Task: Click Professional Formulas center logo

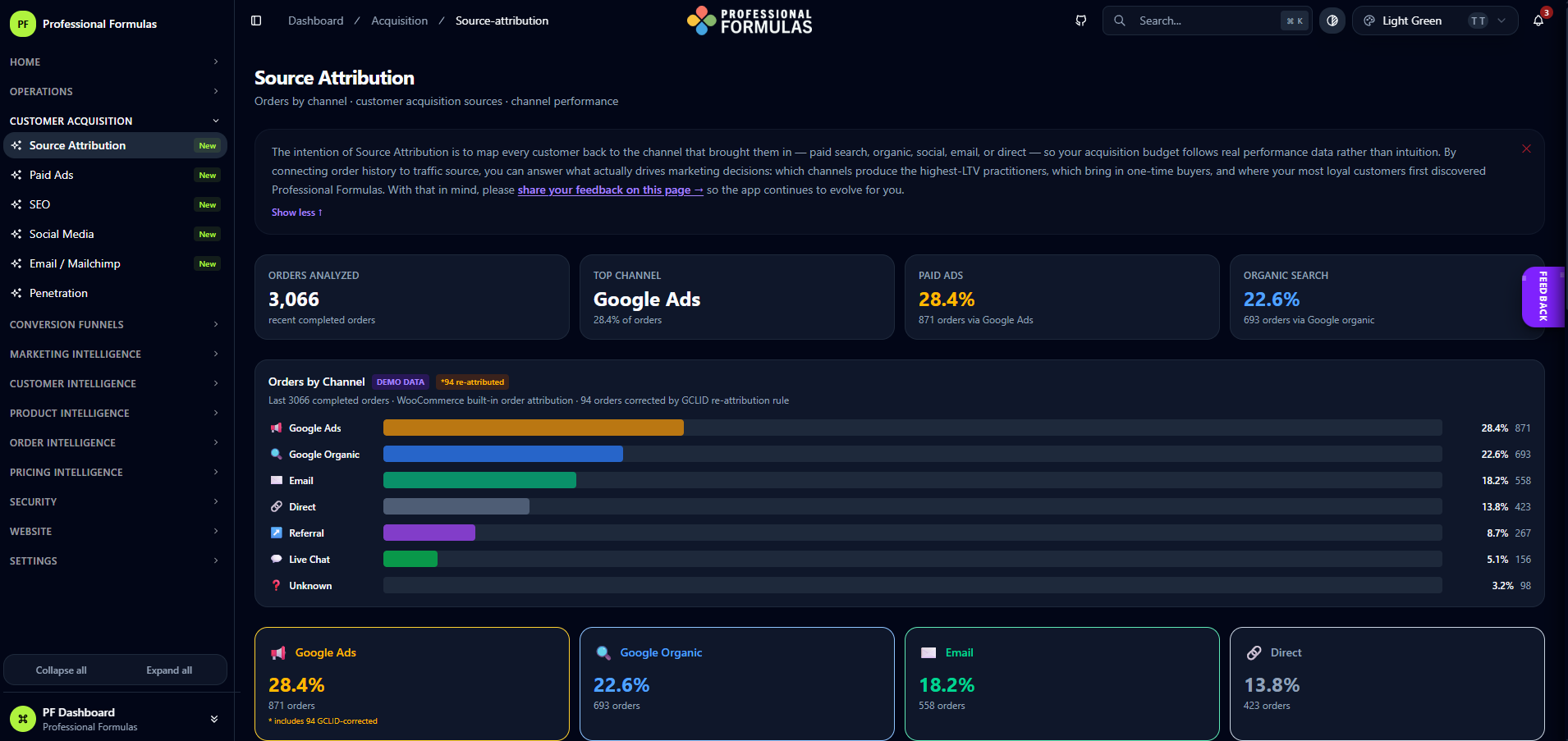Action: click(750, 21)
